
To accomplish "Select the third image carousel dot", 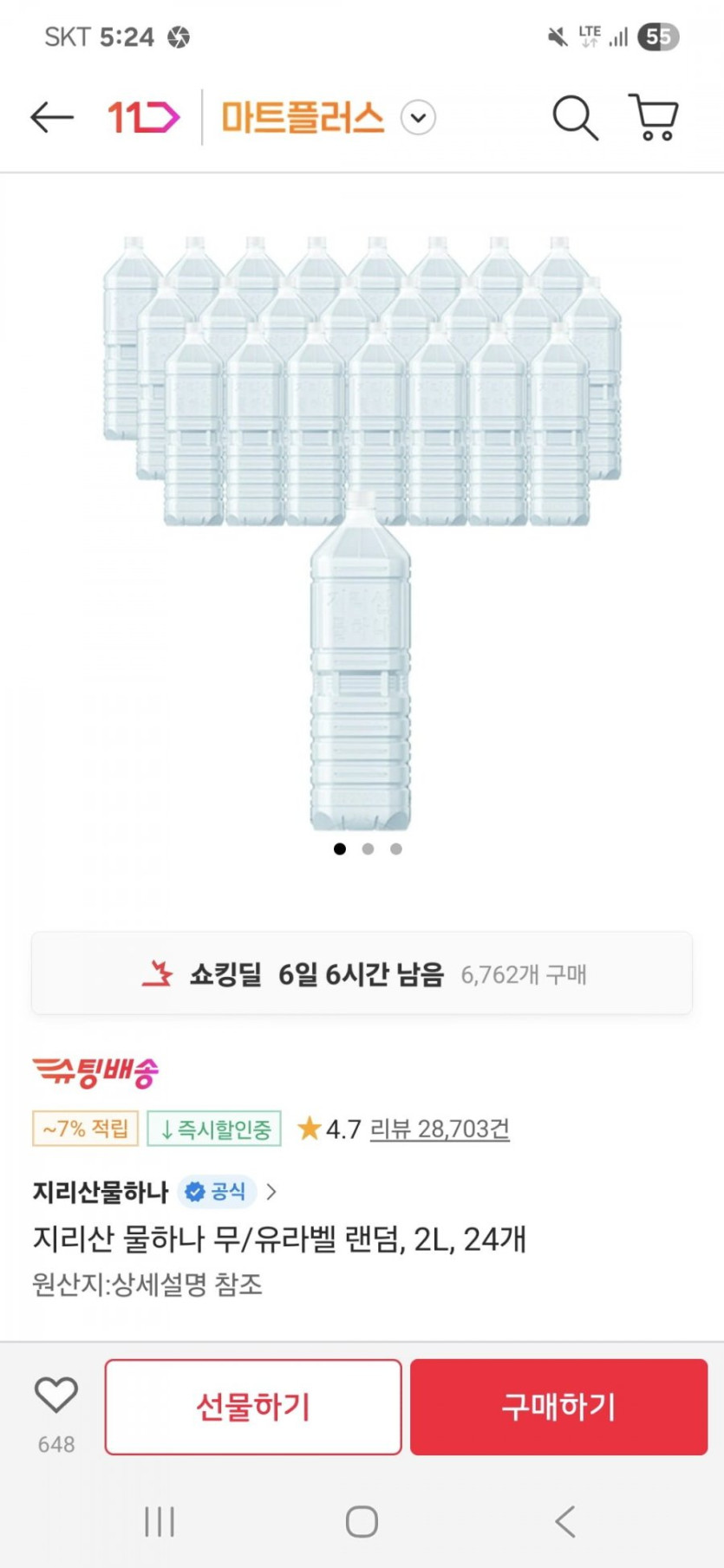I will 396,849.
